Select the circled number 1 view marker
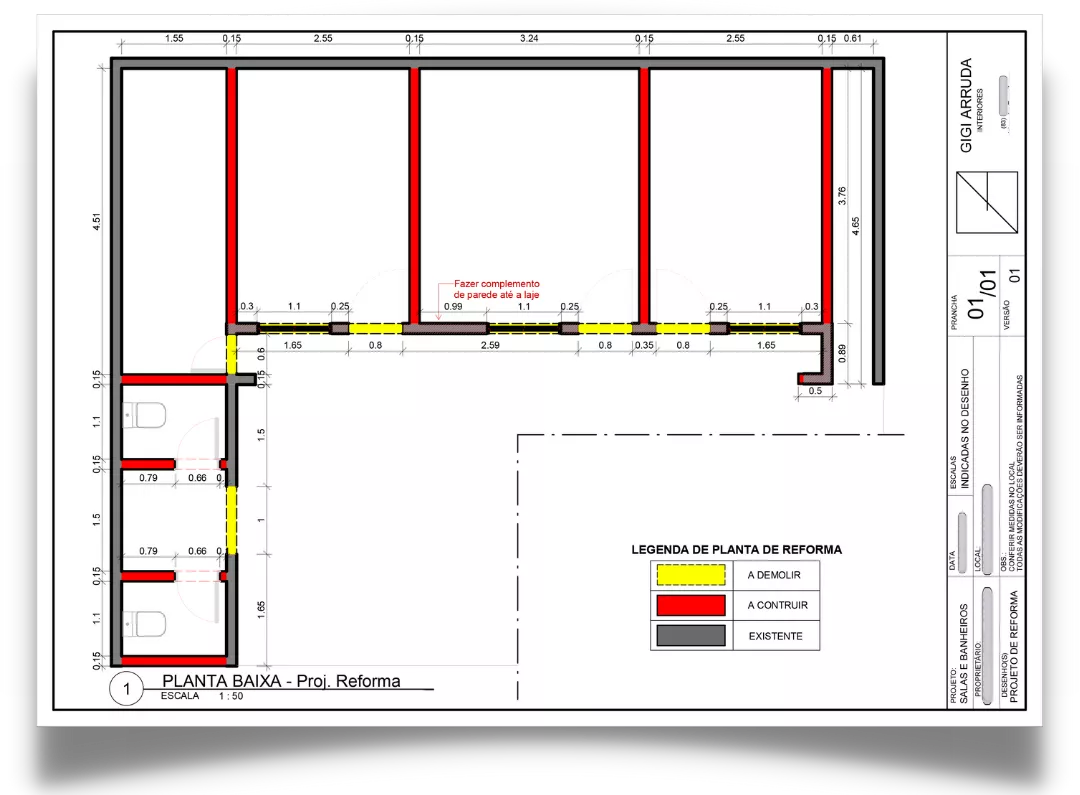This screenshot has width=1080, height=795. [126, 688]
